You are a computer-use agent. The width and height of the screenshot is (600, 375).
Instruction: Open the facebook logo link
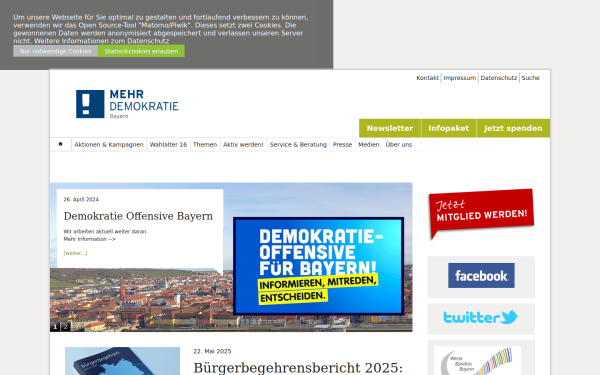pos(481,276)
